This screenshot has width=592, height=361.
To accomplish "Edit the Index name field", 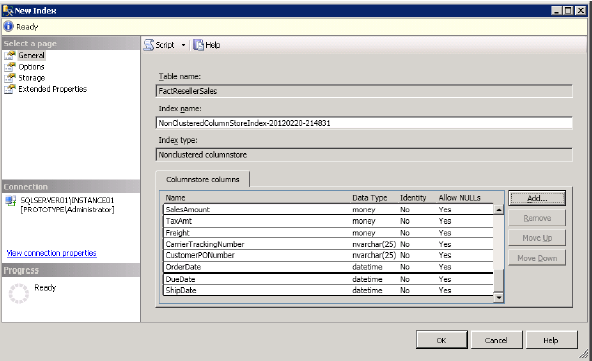I will point(364,123).
